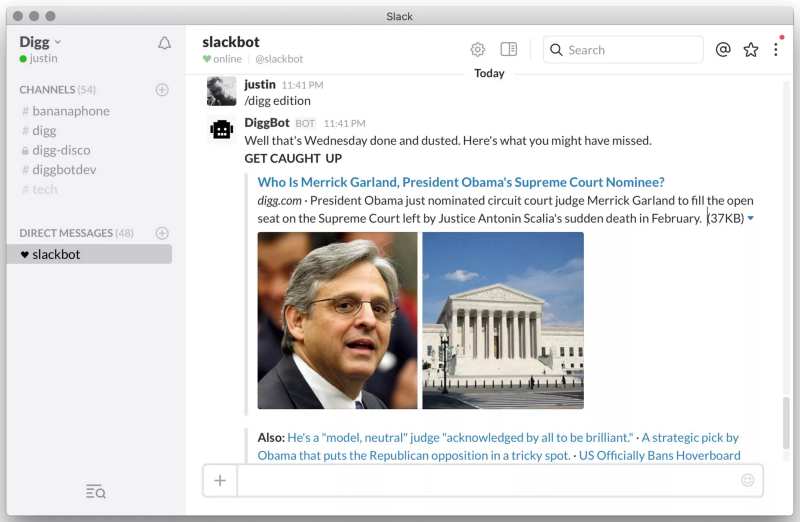Start a new direct message plus icon
800x522 pixels.
click(162, 233)
